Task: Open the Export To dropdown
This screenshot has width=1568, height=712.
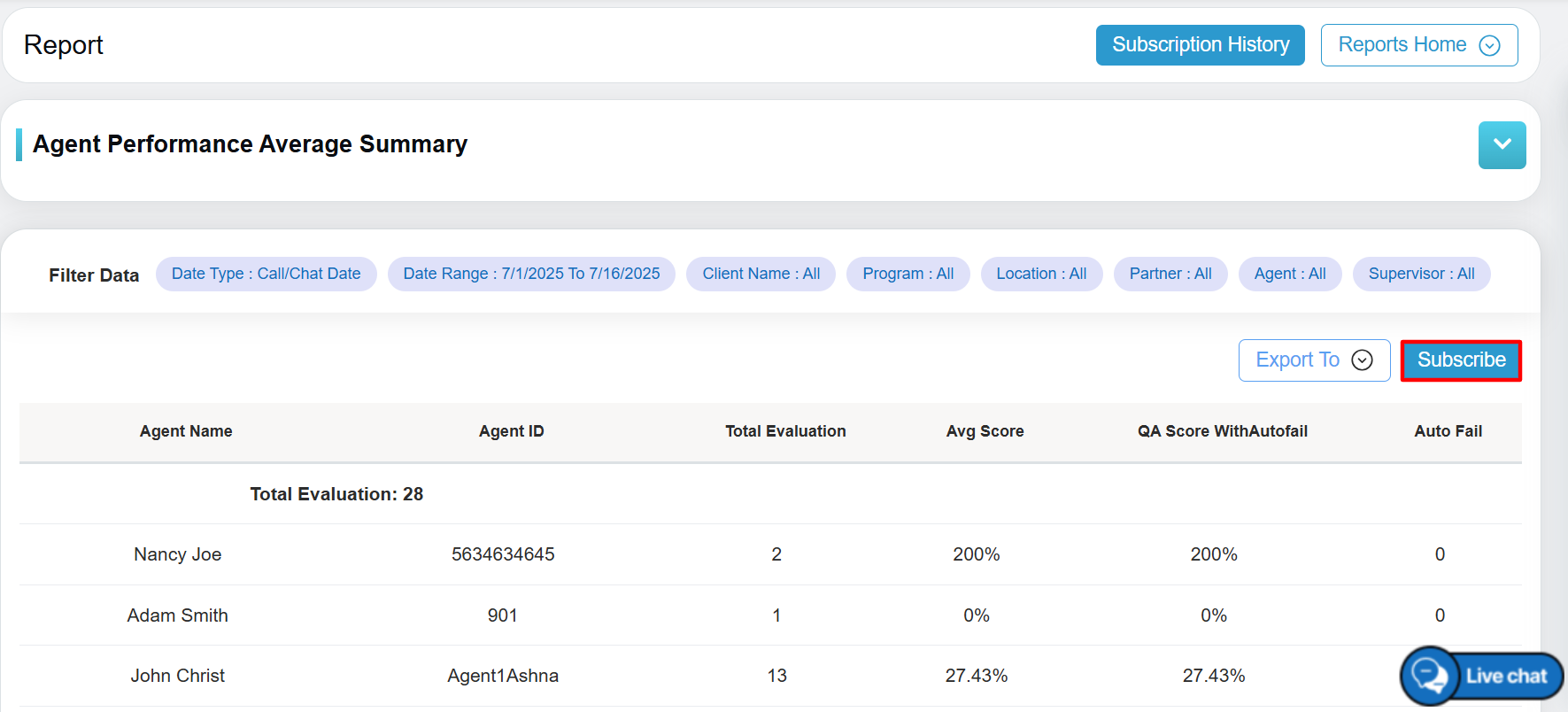Action: tap(1314, 360)
